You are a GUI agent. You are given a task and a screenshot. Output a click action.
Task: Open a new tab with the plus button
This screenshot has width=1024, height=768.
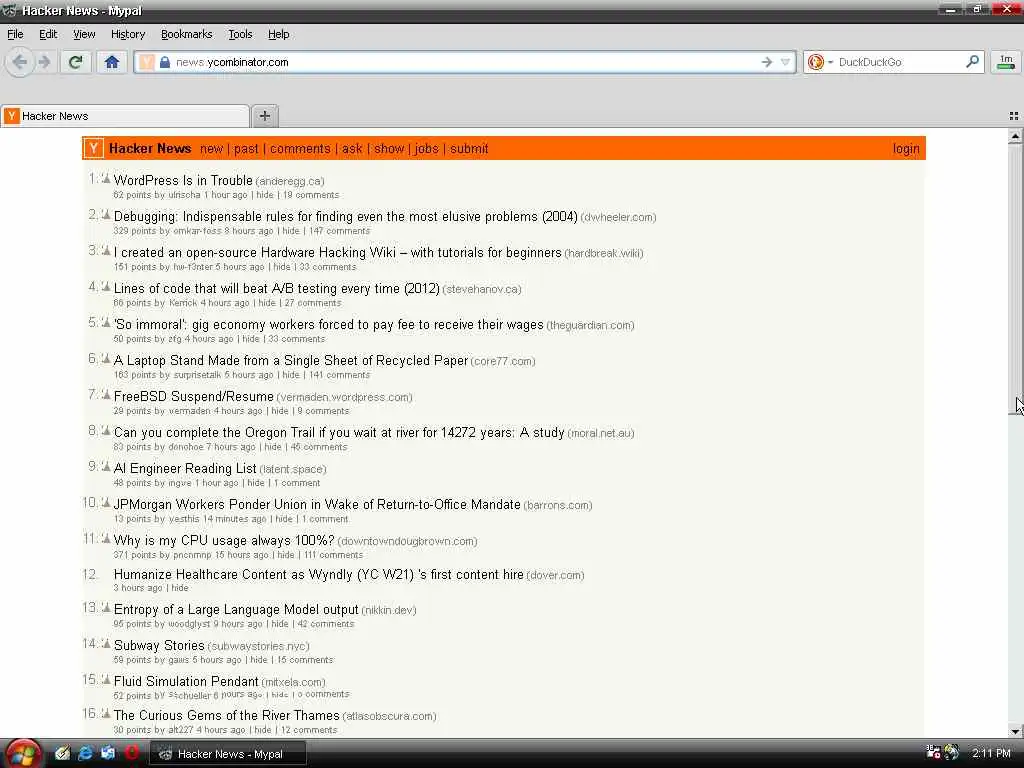pyautogui.click(x=264, y=116)
